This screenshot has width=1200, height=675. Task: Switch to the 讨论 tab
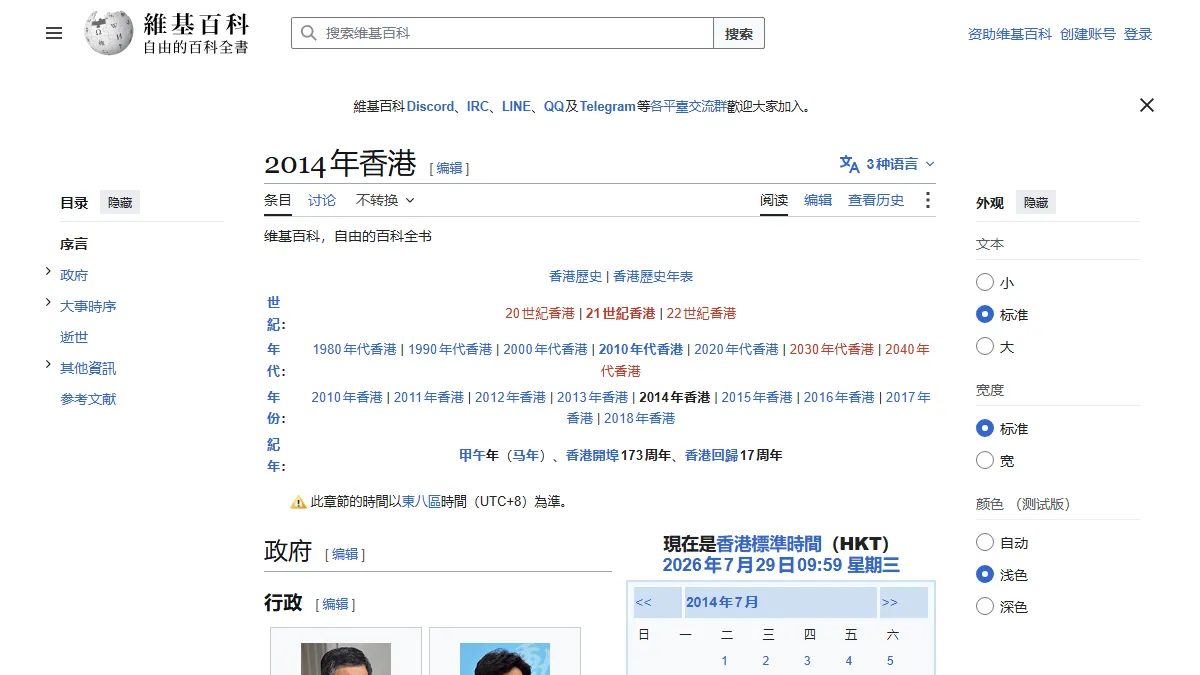click(322, 200)
